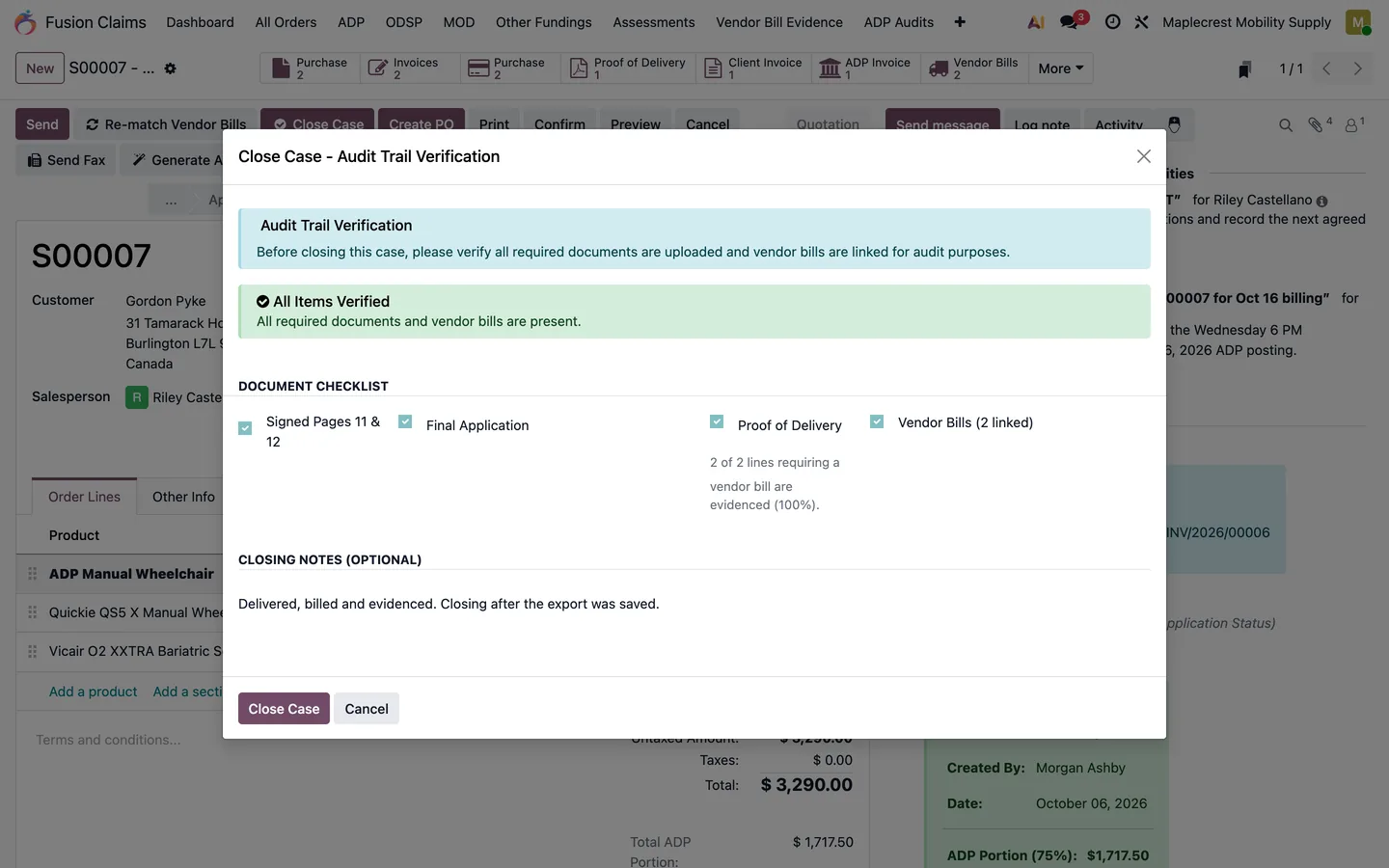Open the debug tools wrench icon
Image resolution: width=1389 pixels, height=868 pixels.
(x=1141, y=22)
